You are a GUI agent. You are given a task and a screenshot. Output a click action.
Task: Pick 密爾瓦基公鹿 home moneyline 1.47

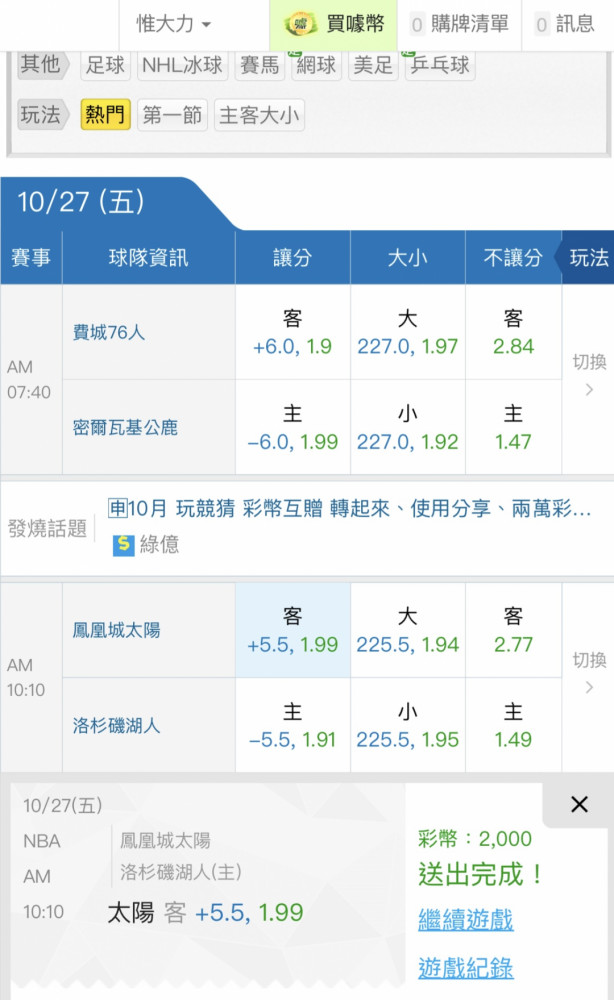tap(513, 427)
